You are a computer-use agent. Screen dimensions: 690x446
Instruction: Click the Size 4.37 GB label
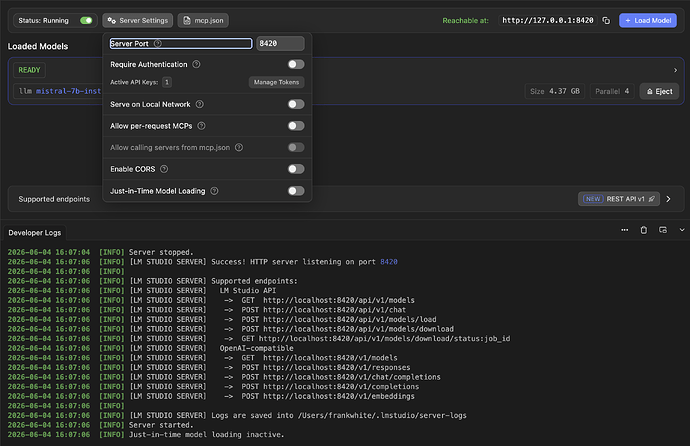point(554,91)
